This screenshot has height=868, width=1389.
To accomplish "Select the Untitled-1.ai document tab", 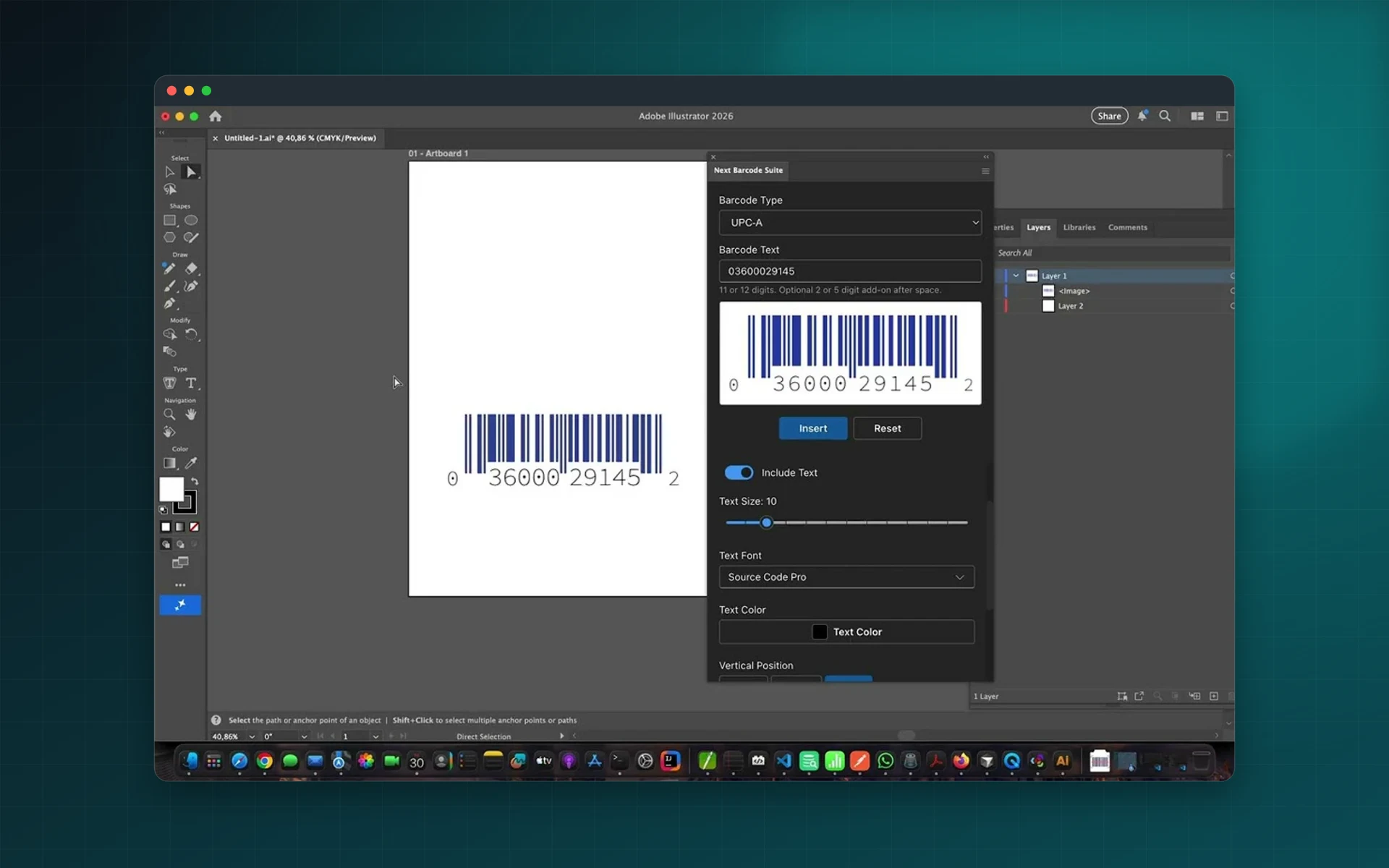I will click(x=300, y=138).
